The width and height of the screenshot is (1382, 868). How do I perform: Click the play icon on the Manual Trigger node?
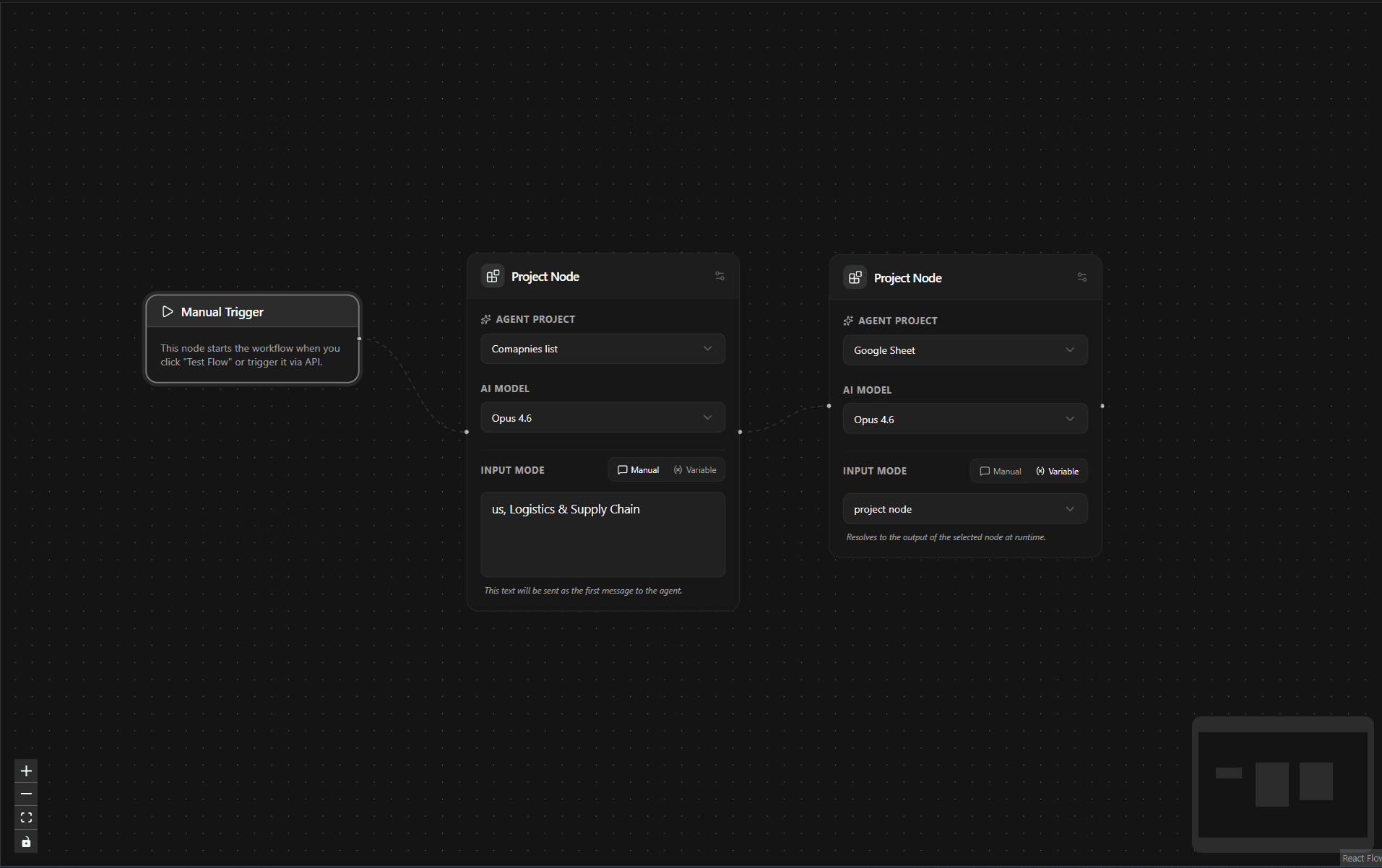coord(167,311)
